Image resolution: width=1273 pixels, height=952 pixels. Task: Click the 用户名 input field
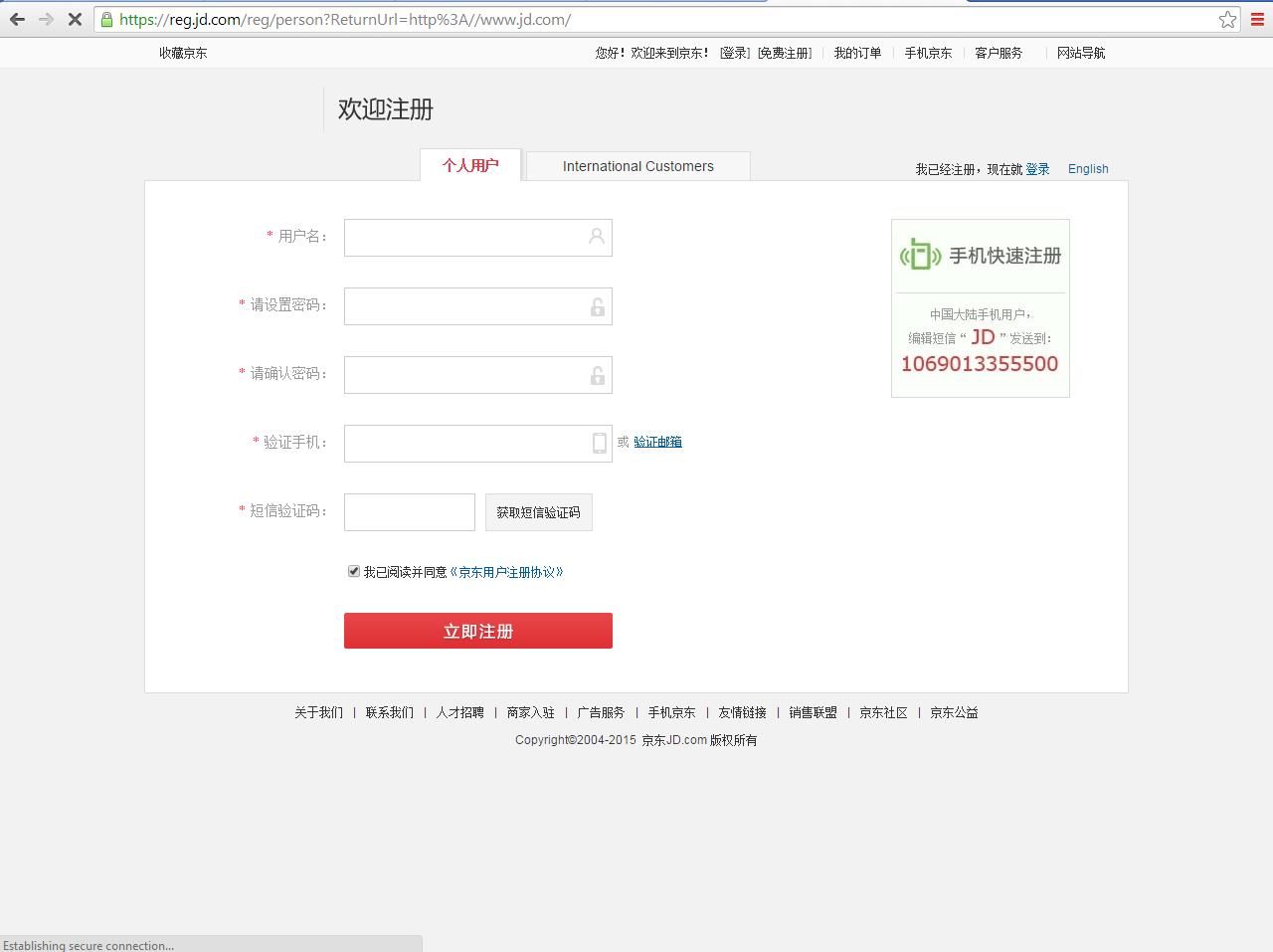478,238
